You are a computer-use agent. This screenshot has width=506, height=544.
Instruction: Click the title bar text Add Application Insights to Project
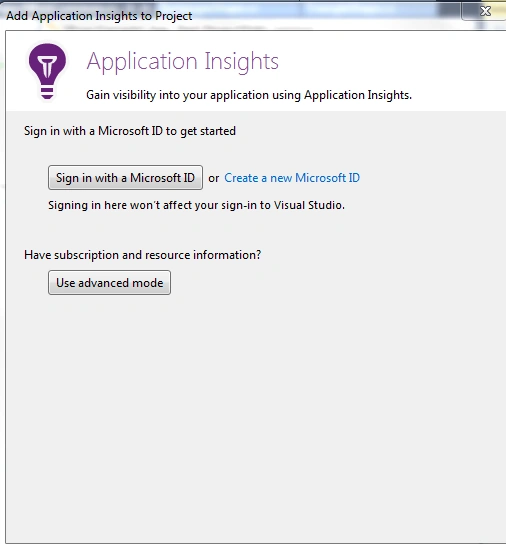click(99, 16)
